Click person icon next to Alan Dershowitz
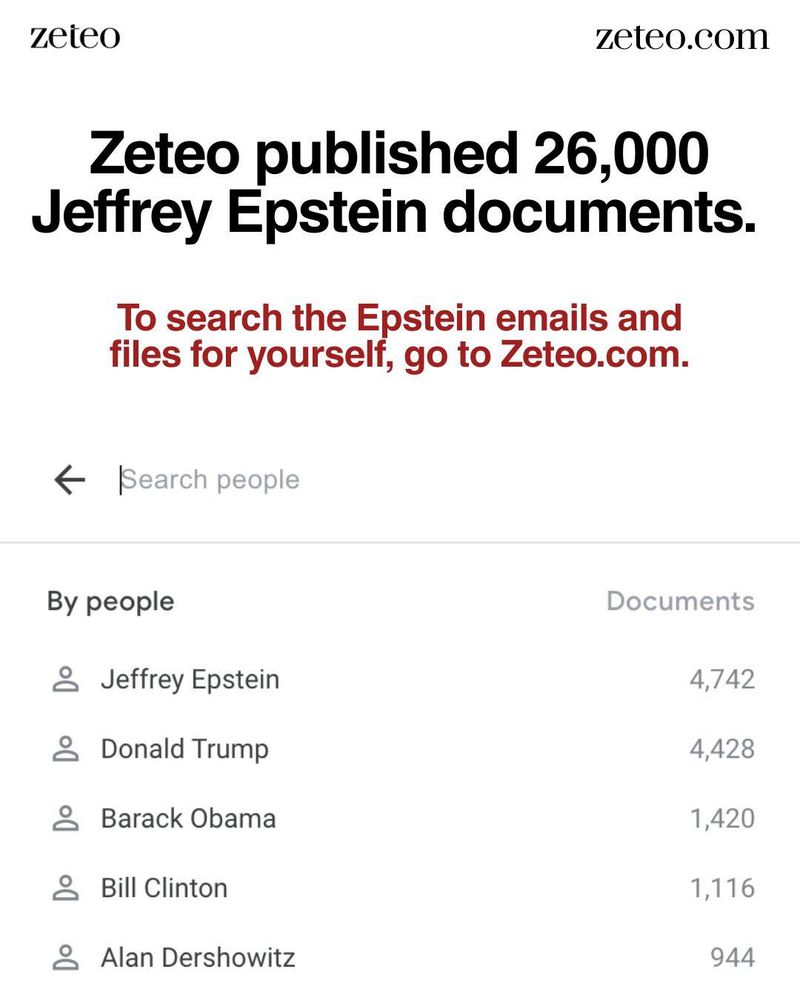Screen dimensions: 800x1000 65,957
